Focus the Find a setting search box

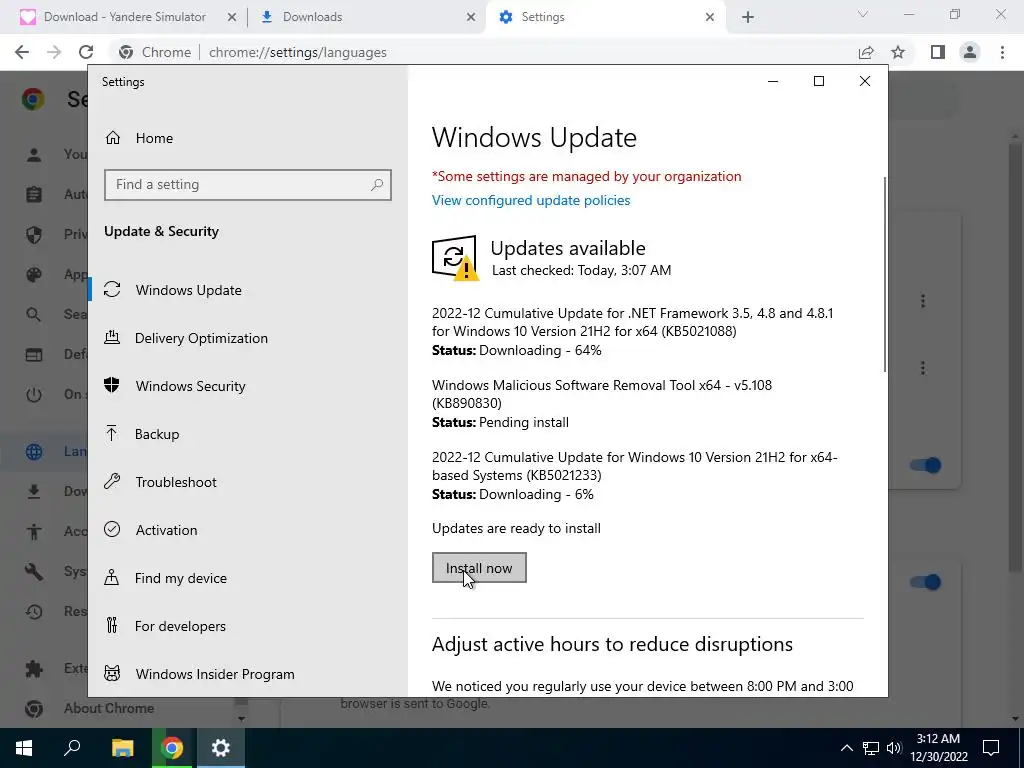tap(248, 185)
